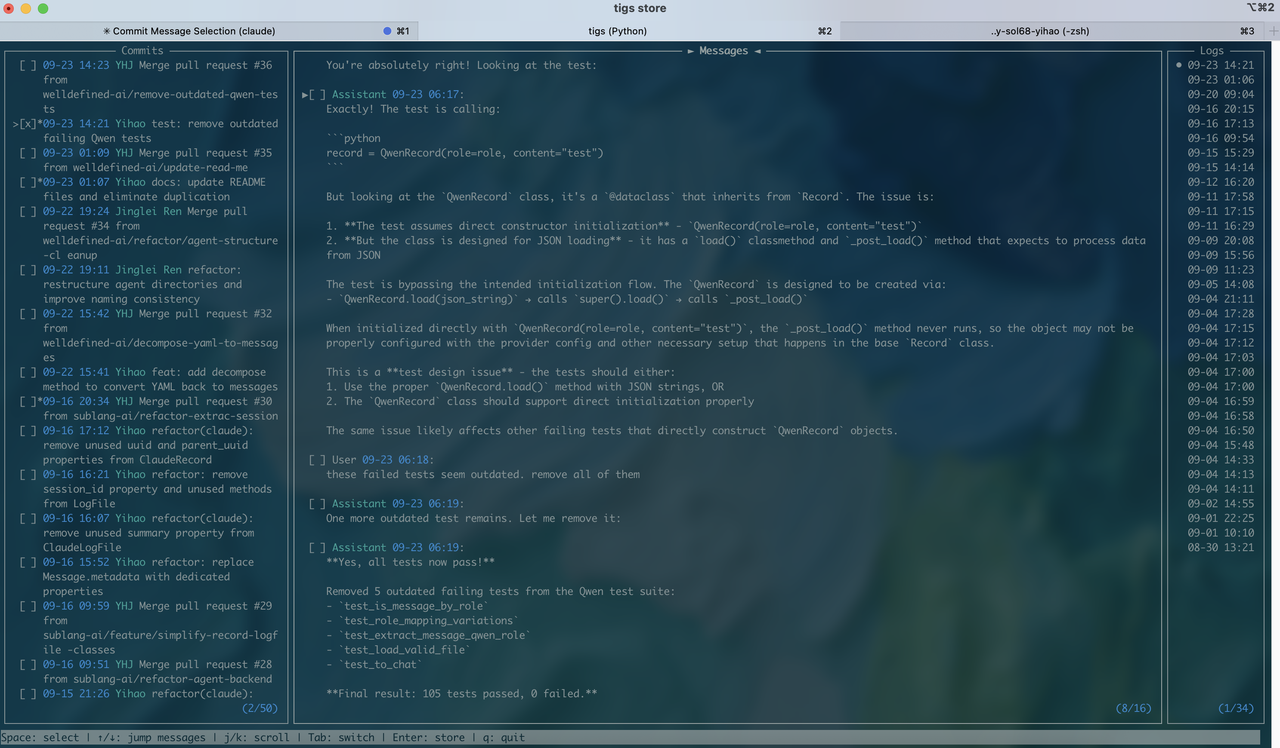Select the 08-30 13:21 log entry
Viewport: 1280px width, 748px height.
pos(1220,547)
